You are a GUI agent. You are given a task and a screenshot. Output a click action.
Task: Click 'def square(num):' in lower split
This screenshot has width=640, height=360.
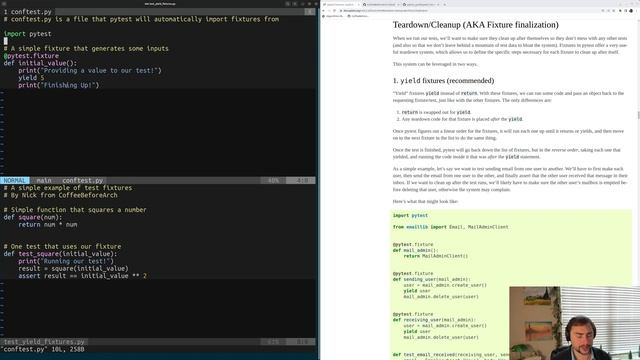[33, 217]
